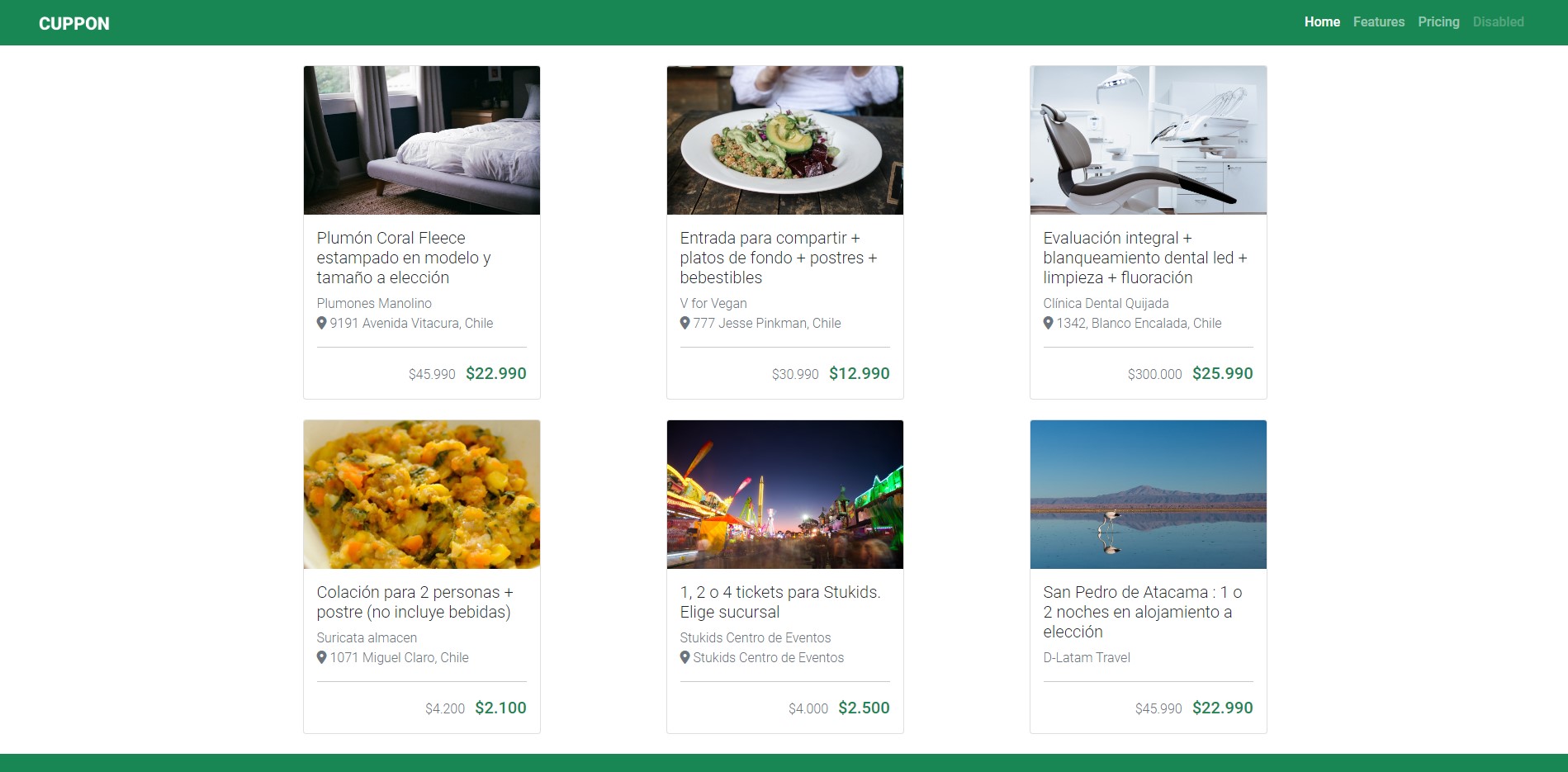Click the location pin beside 9191 Avenida Vitacura

coord(321,323)
